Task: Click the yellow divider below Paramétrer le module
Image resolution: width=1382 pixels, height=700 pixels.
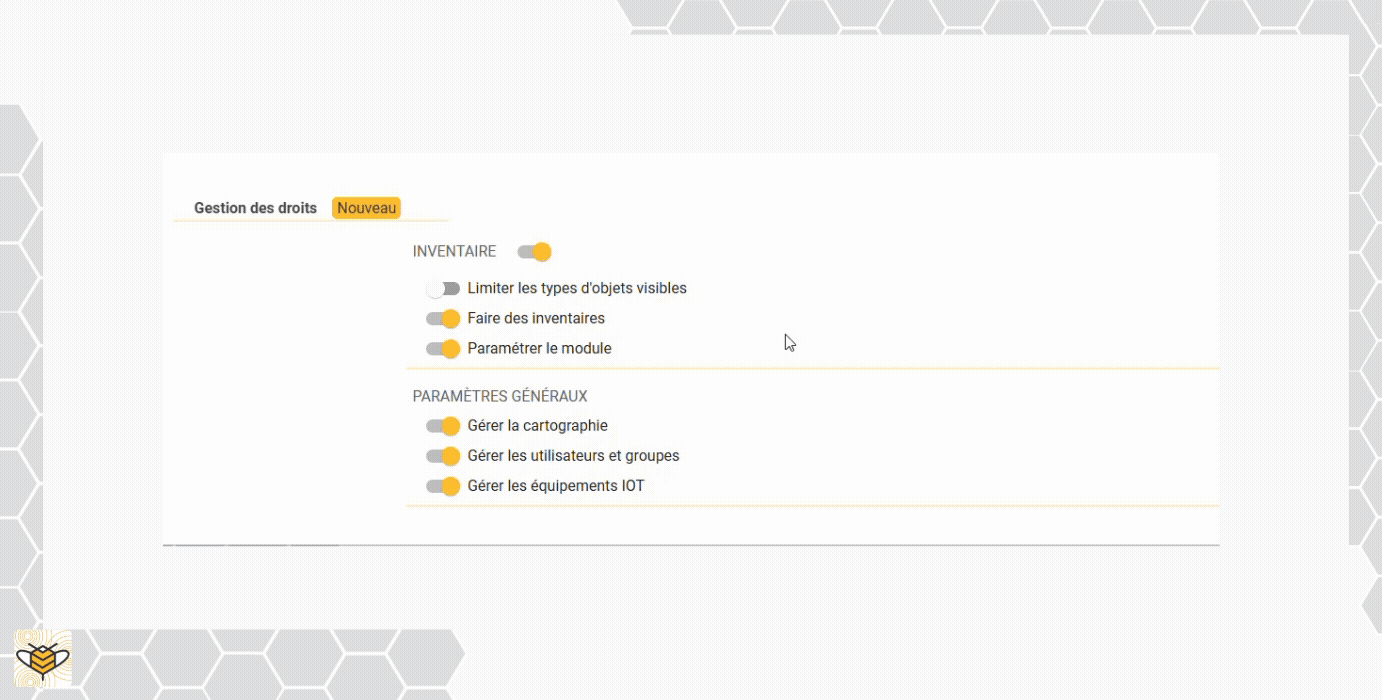Action: (x=813, y=368)
